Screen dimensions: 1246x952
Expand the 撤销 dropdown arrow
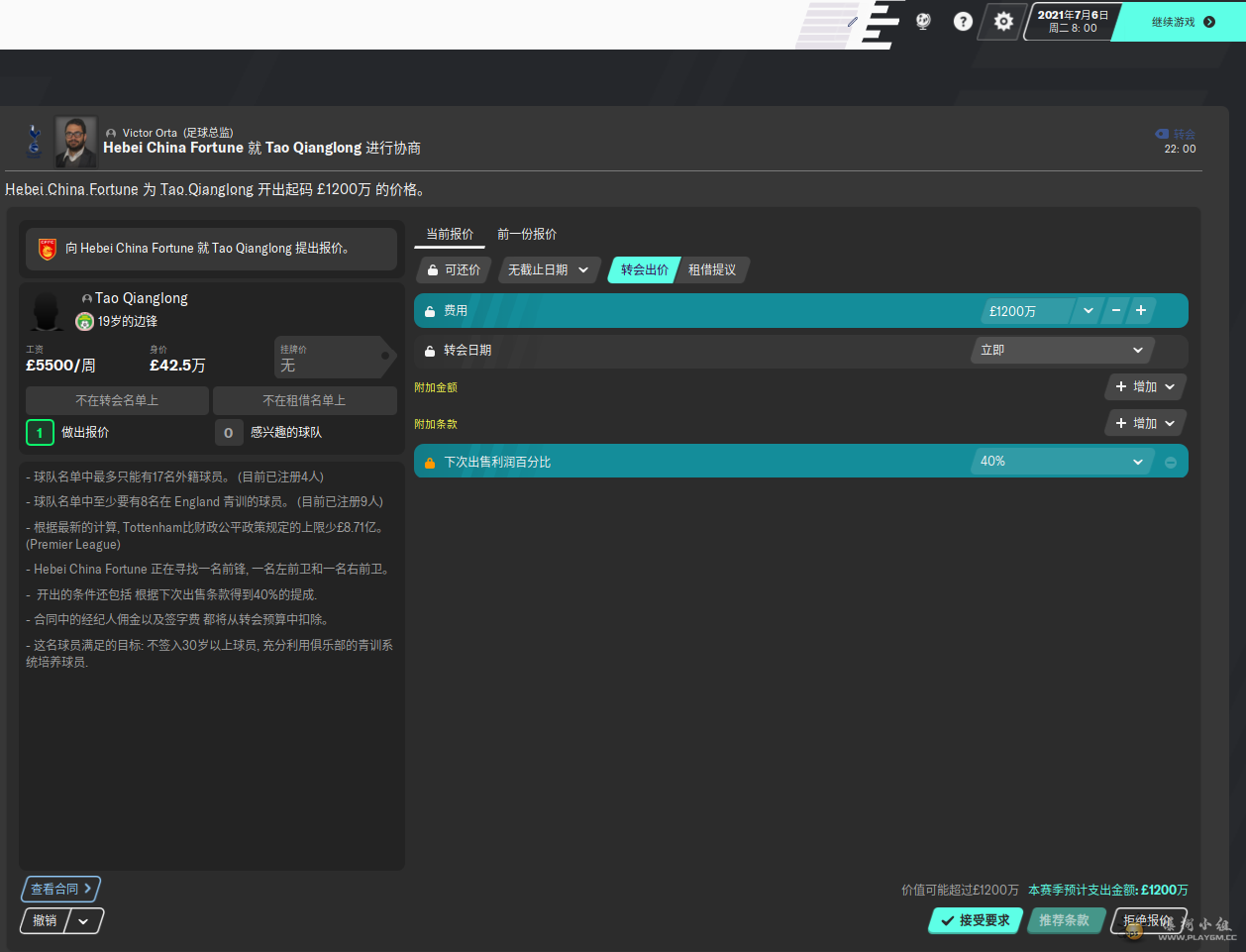coord(84,921)
